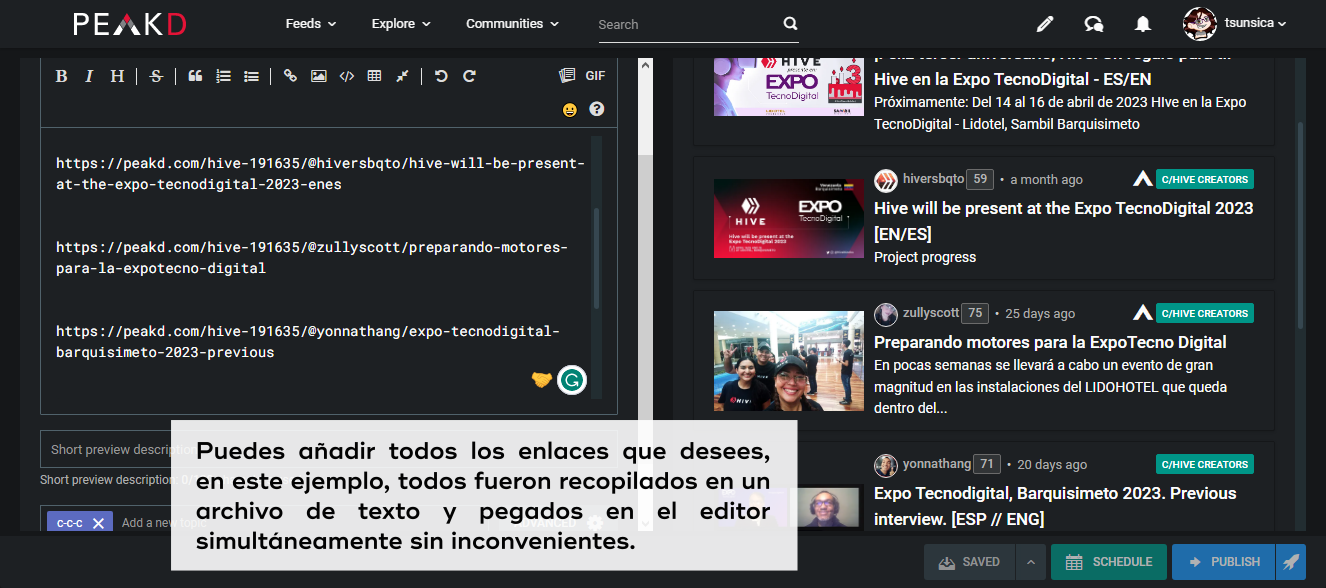Click the zullyscott reputation 75 badge
The height and width of the screenshot is (588, 1326).
point(974,313)
